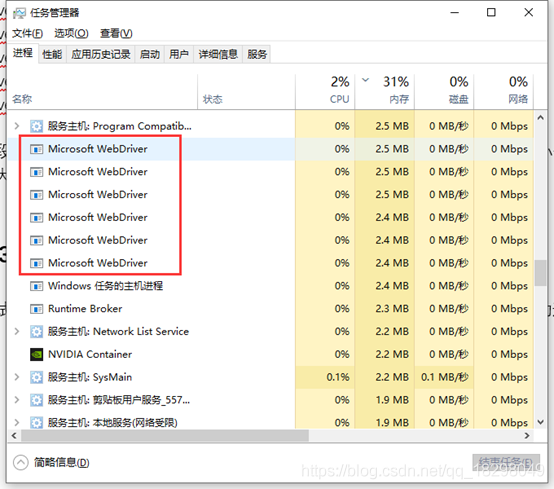
Task: Open the 选项(O) menu
Action: (71, 33)
